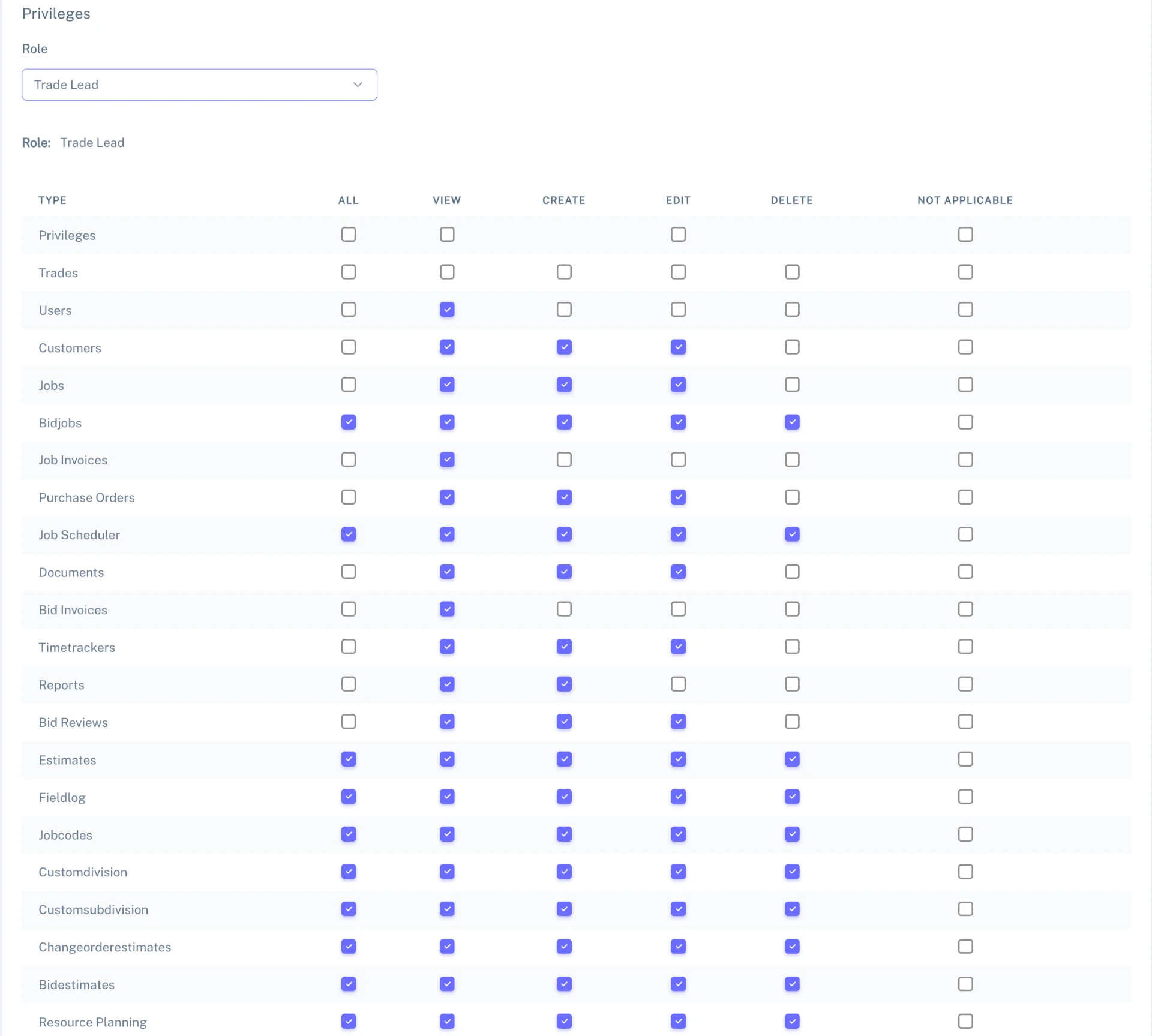Check ALL for Timetrackers
This screenshot has width=1152, height=1036.
click(x=349, y=647)
